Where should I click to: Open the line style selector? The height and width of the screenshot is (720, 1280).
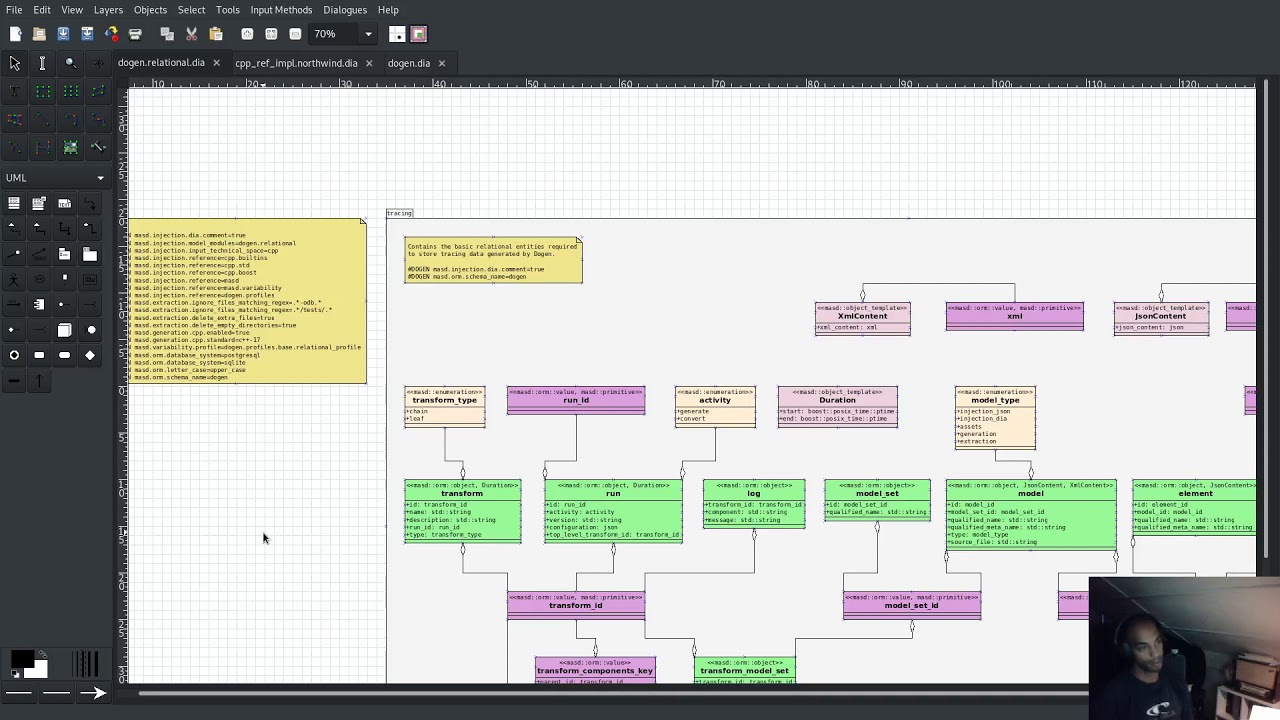(x=56, y=692)
